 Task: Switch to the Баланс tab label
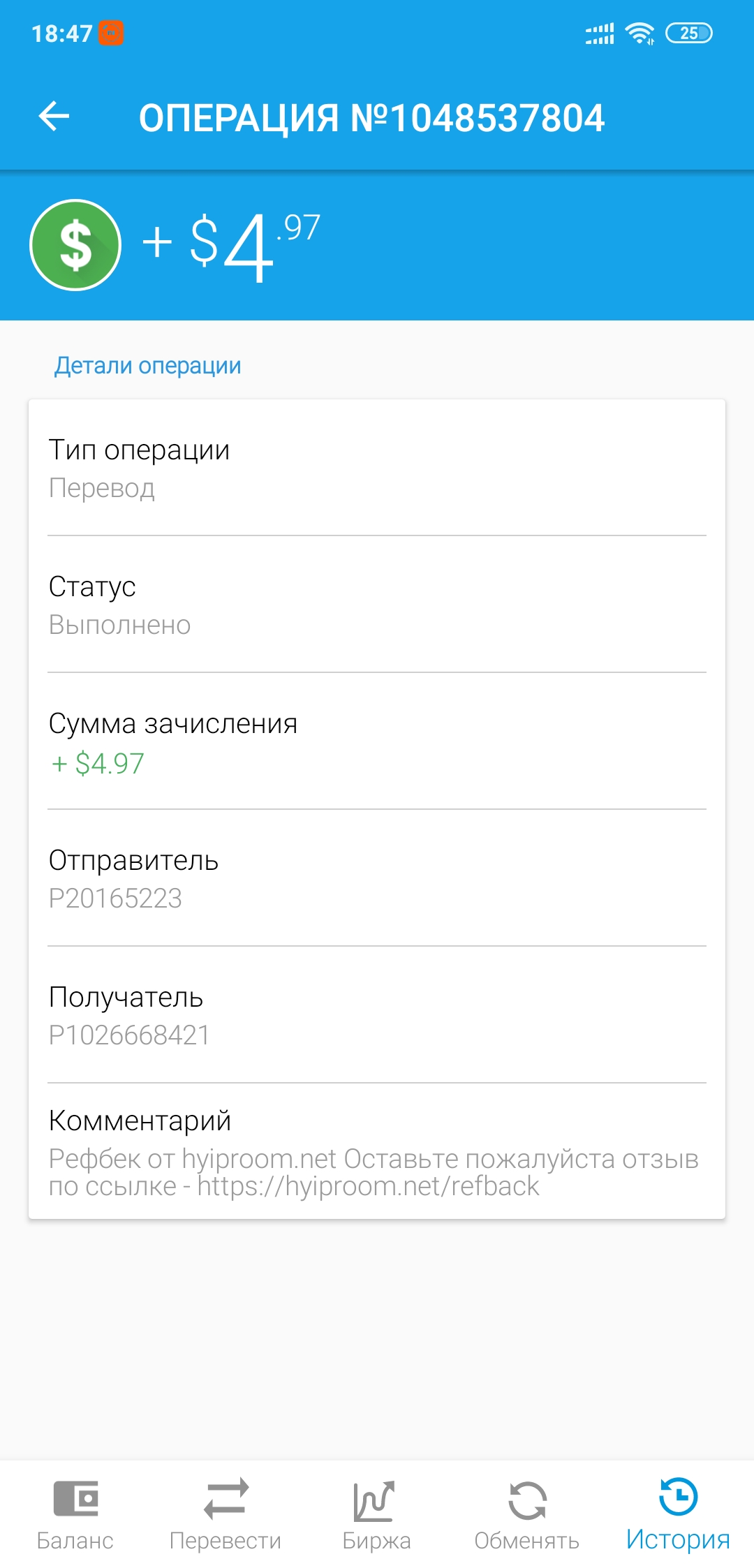click(75, 1540)
